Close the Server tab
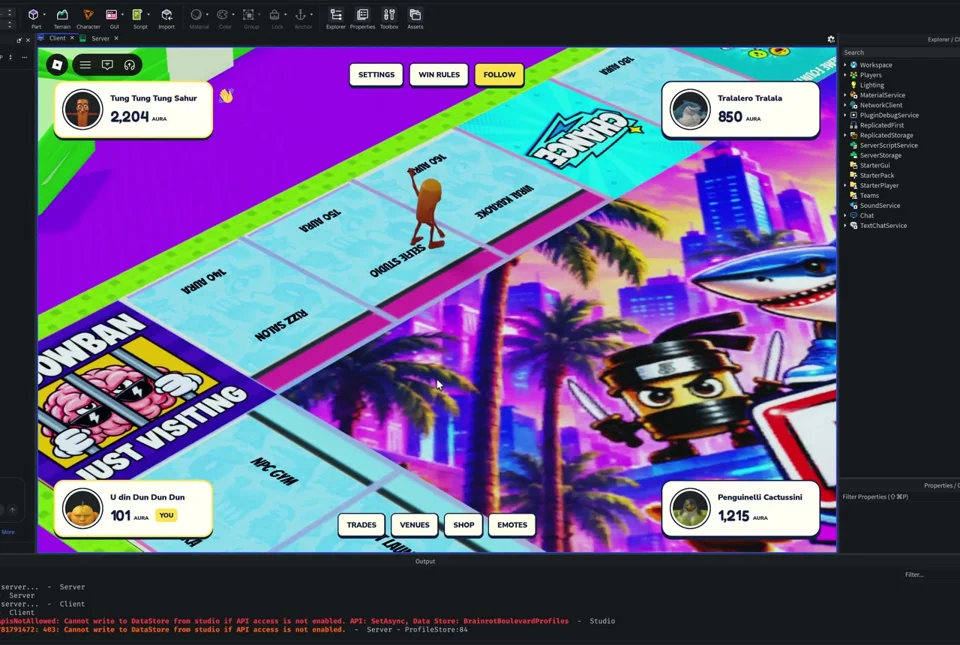960x645 pixels. tap(116, 38)
